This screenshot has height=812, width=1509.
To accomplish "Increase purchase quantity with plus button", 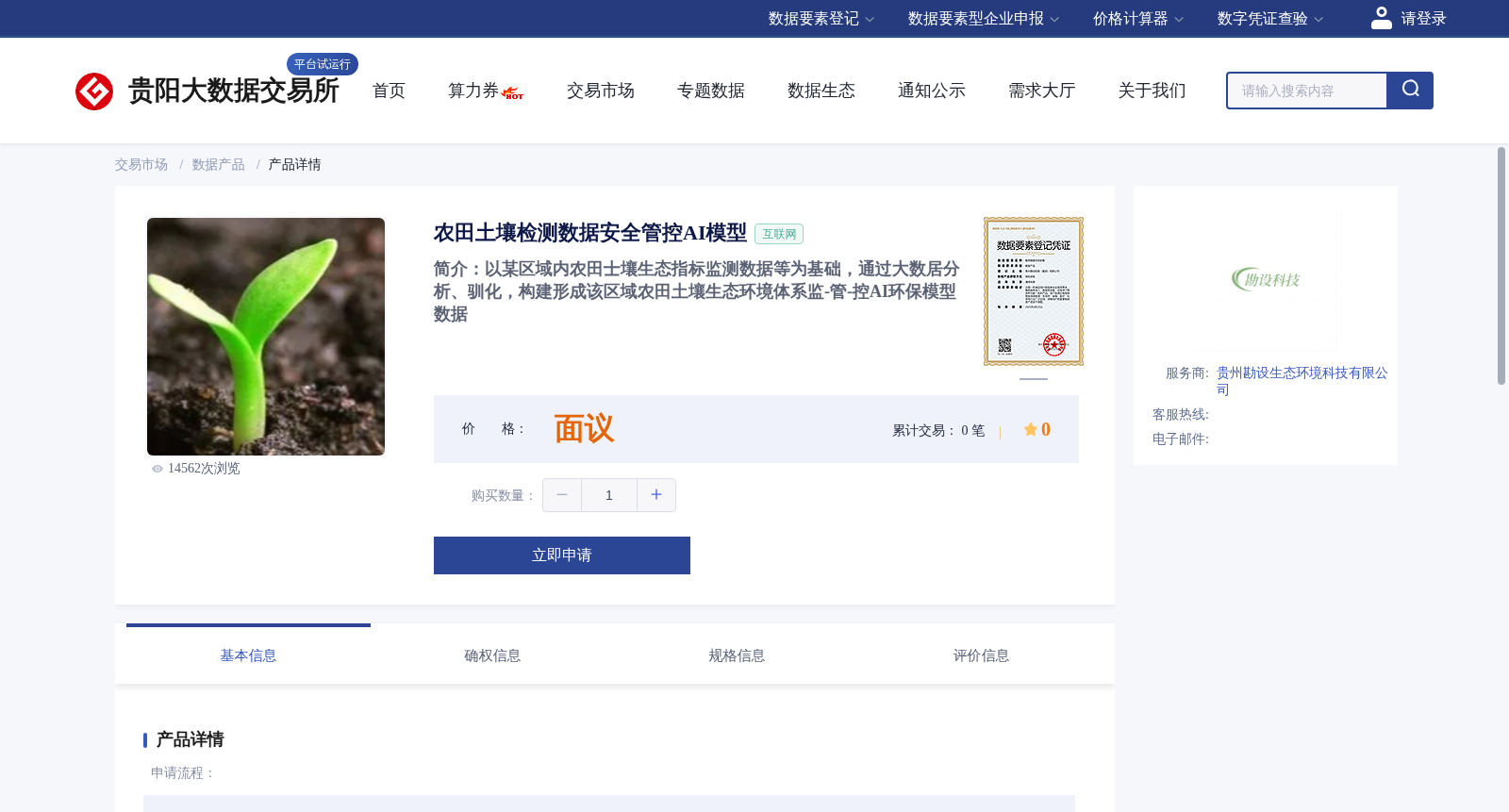I will pyautogui.click(x=656, y=495).
